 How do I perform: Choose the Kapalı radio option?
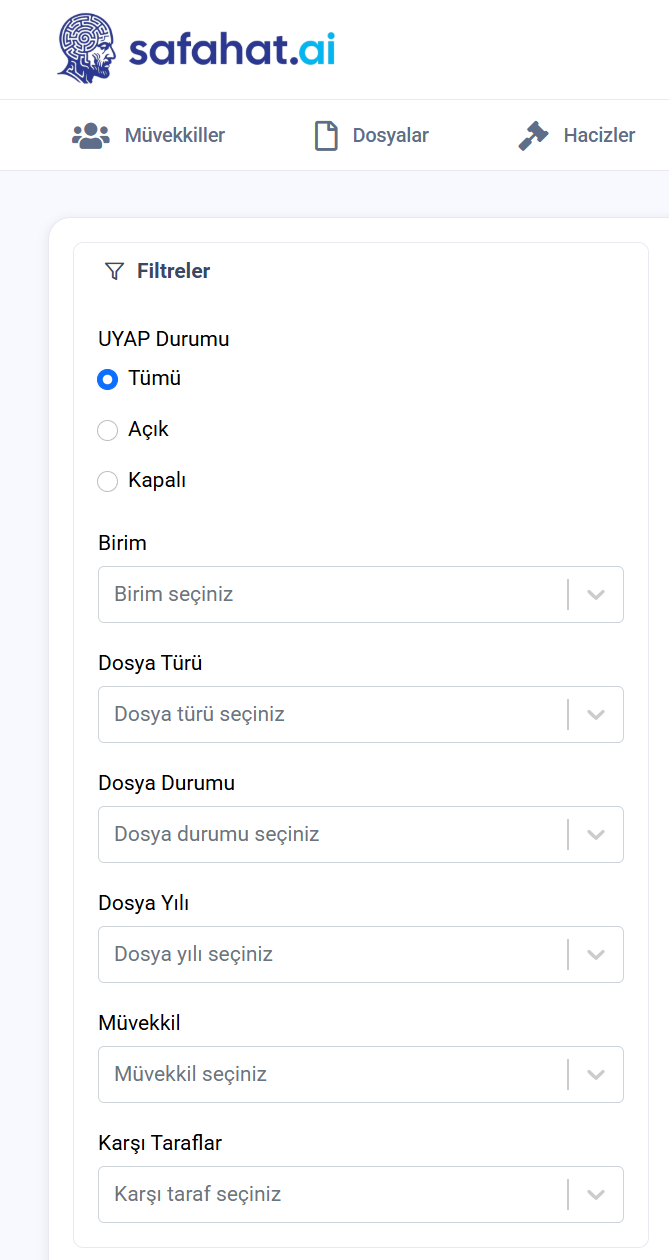(x=107, y=481)
